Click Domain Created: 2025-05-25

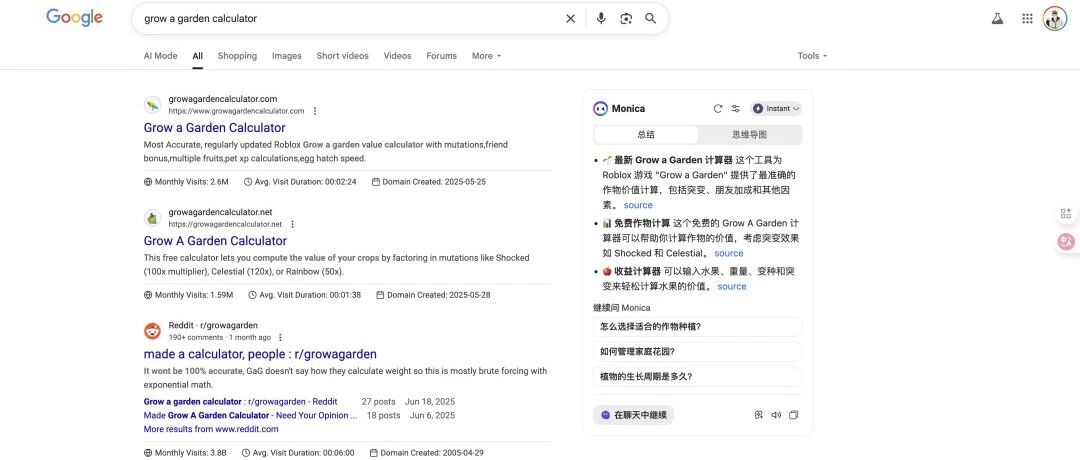coord(428,182)
